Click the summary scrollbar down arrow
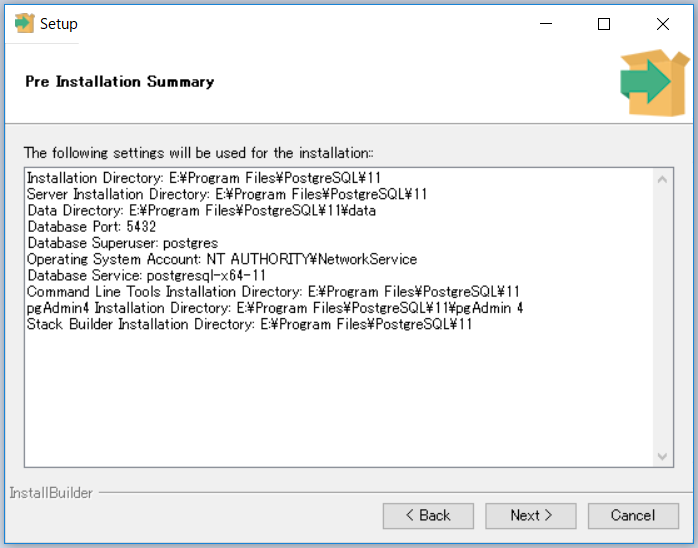Image resolution: width=698 pixels, height=548 pixels. [662, 455]
